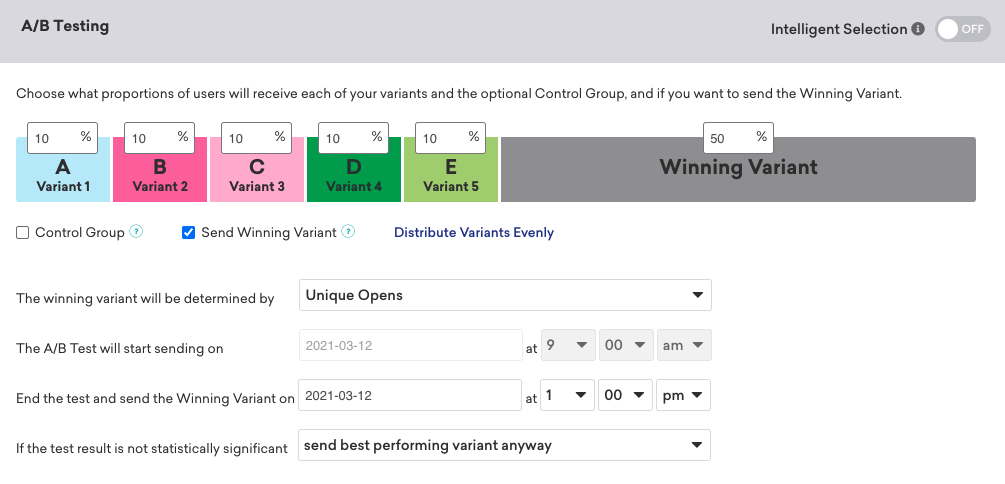Screen dimensions: 1005x484
Task: Click the Intelligent Selection info icon
Action: coord(918,29)
